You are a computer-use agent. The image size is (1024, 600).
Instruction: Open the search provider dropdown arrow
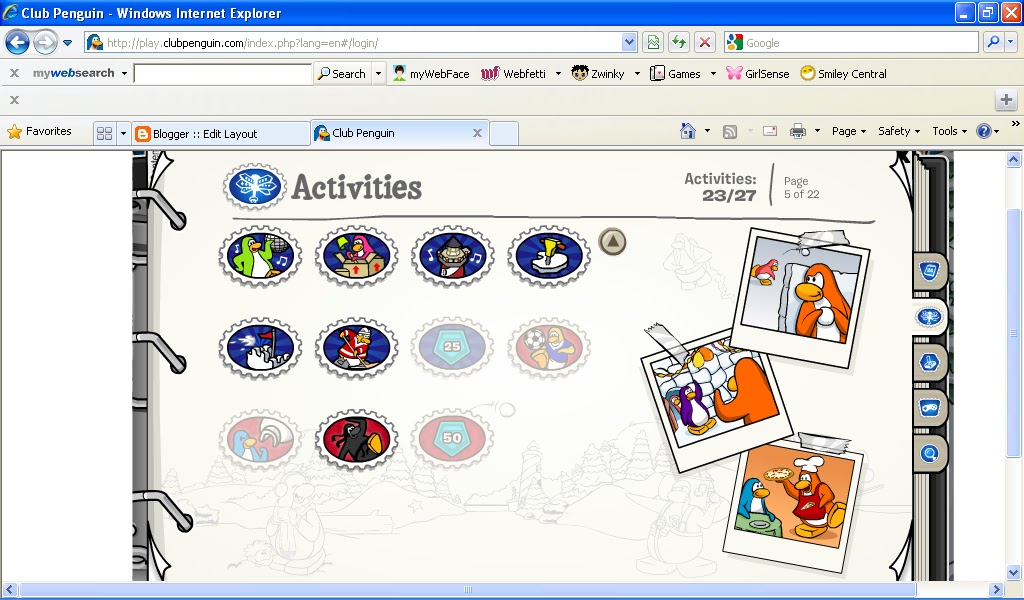coord(1011,42)
